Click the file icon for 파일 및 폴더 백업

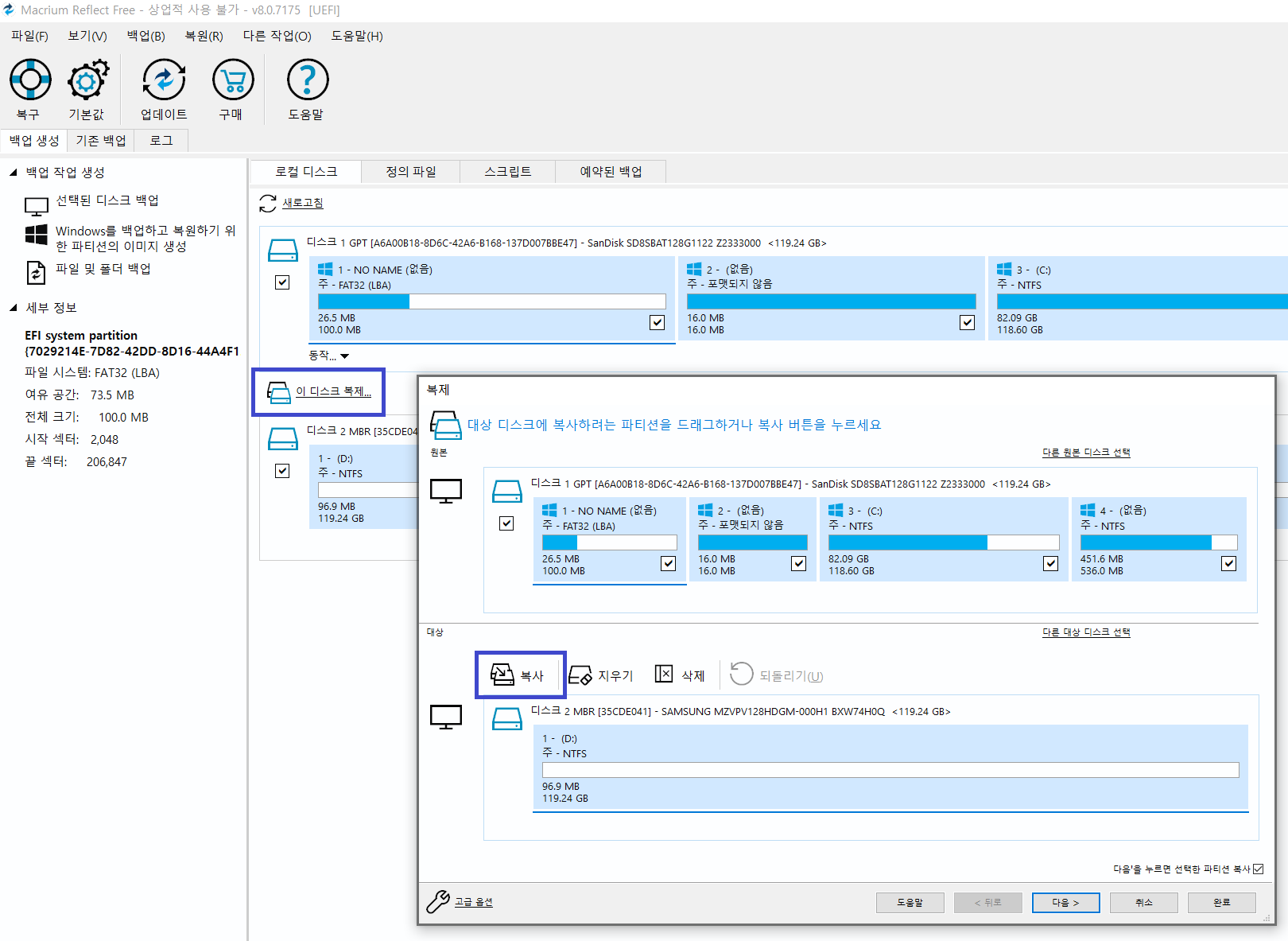[37, 272]
